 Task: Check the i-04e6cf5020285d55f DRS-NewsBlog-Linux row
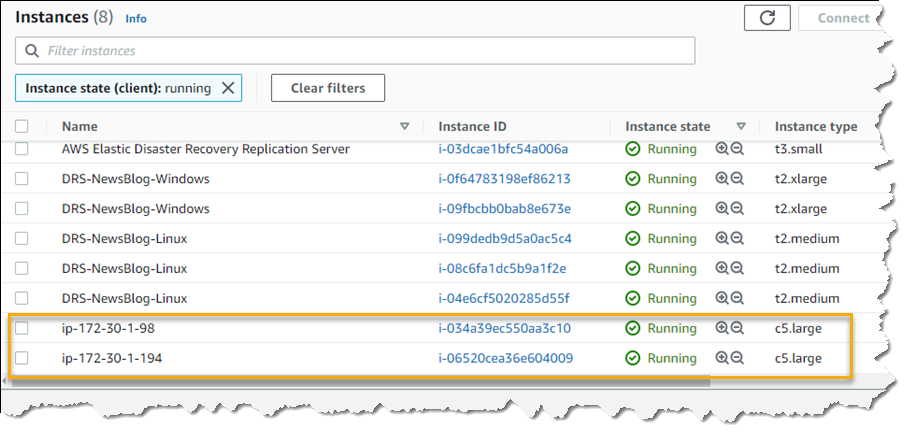coord(21,298)
